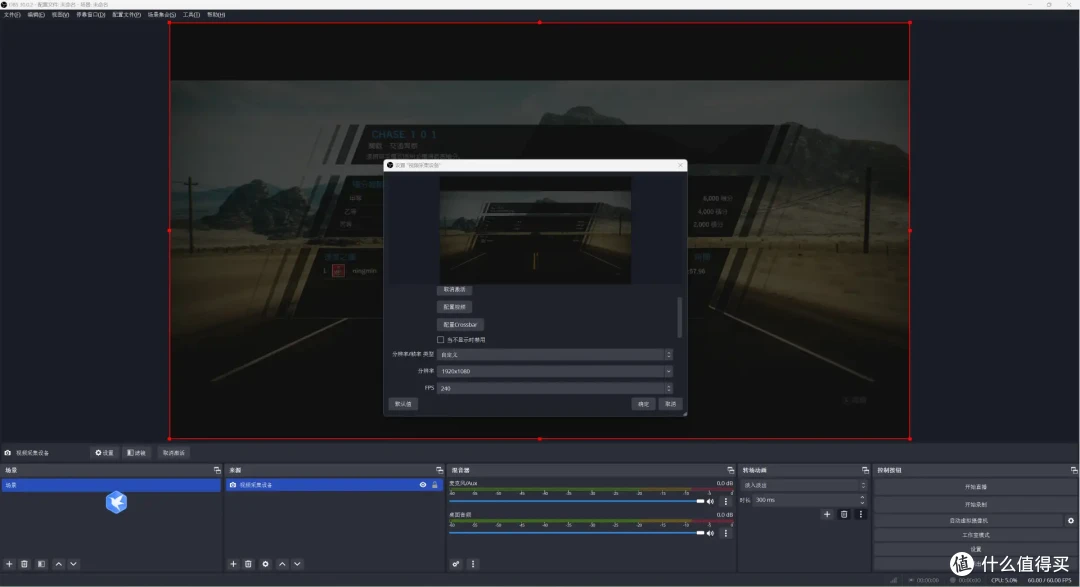Image resolution: width=1080 pixels, height=587 pixels.
Task: Click video preview thumbnail in dialog
Action: point(535,230)
